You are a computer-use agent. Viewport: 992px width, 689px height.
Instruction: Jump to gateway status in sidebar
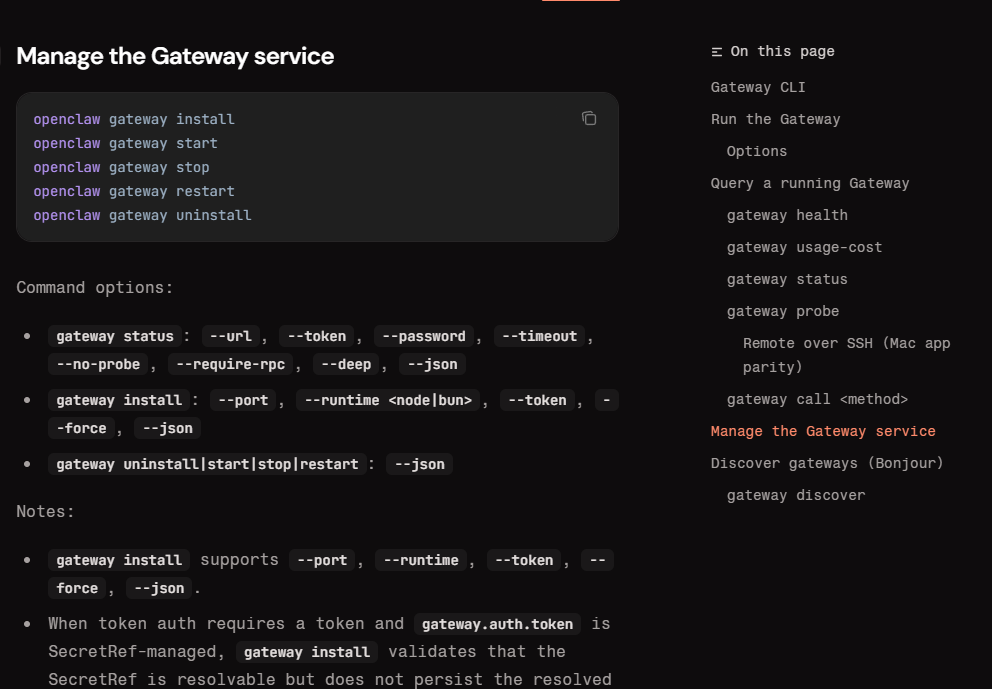[787, 279]
